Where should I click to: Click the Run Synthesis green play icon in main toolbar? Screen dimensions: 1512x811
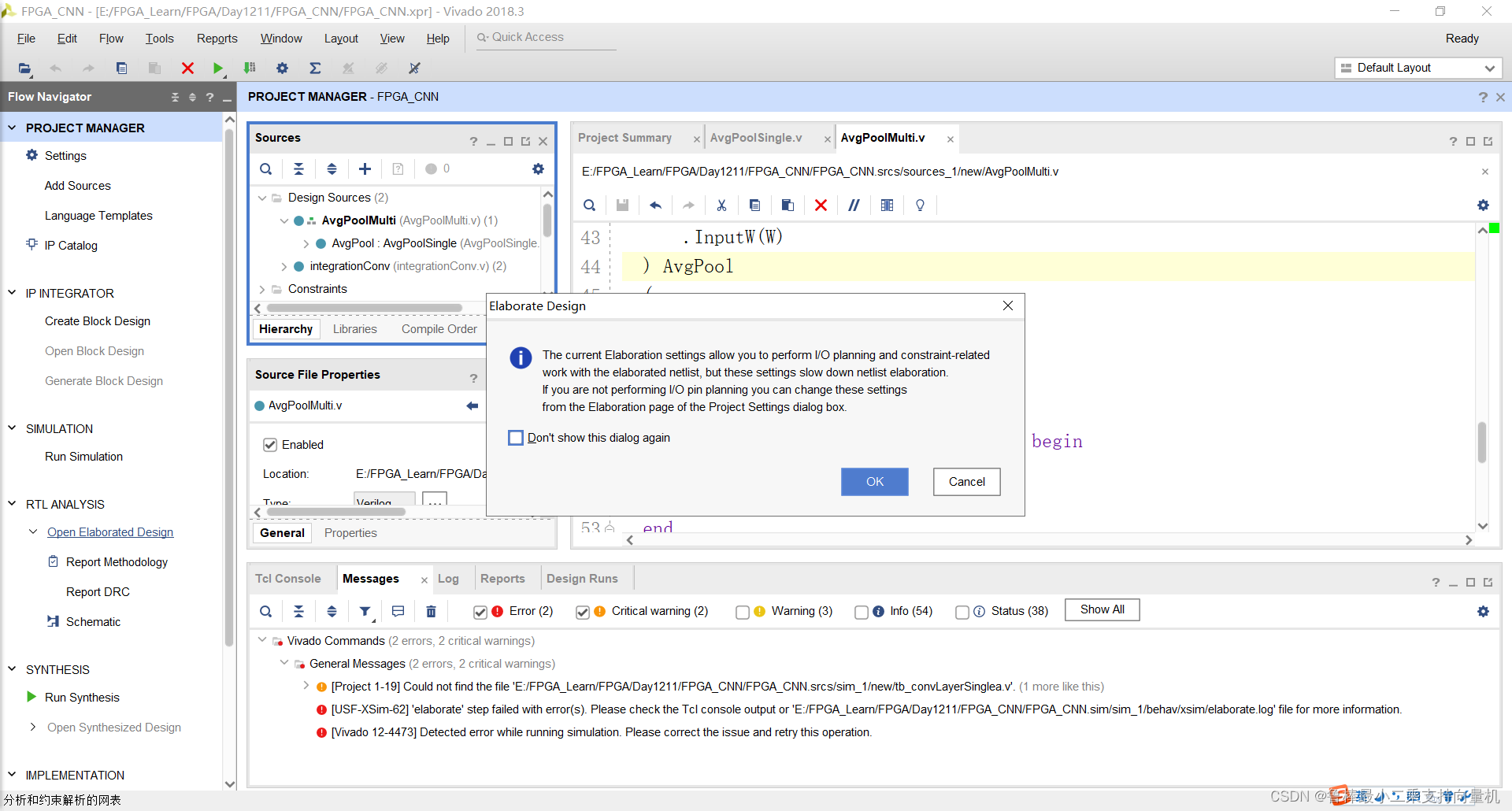(218, 69)
